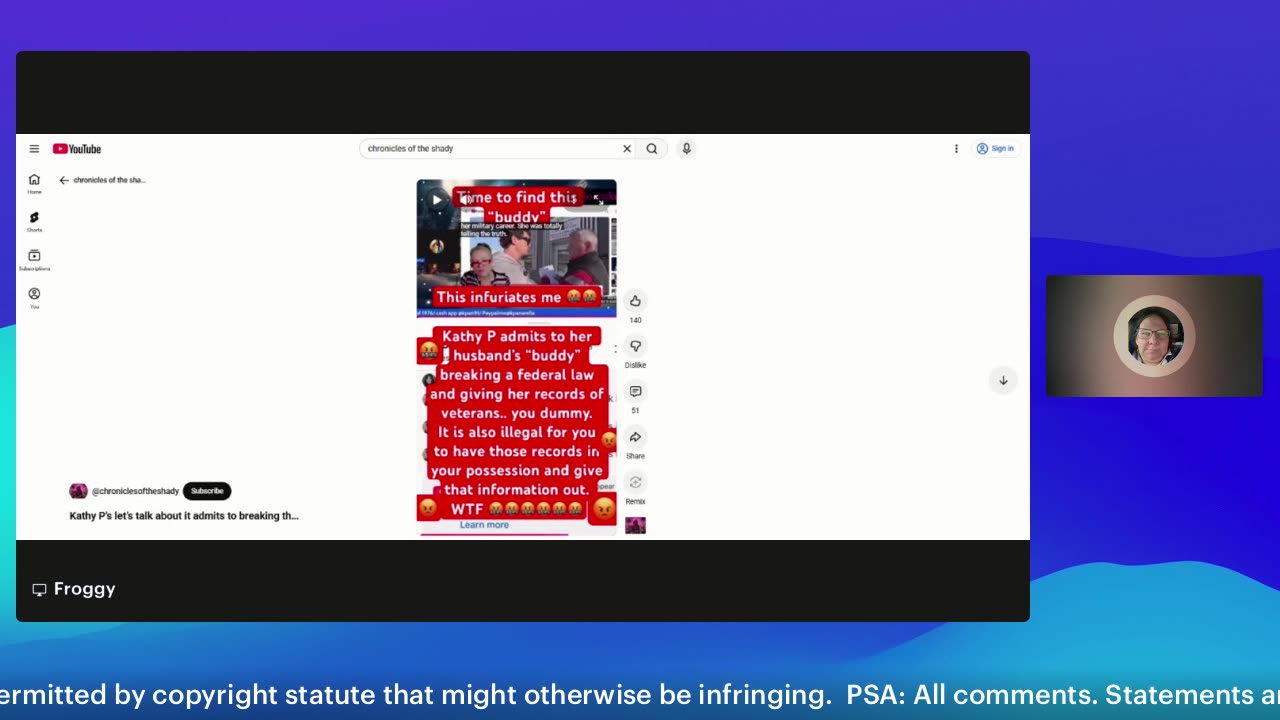Go to next Short with the down arrow
This screenshot has height=720, width=1280.
tap(1003, 380)
